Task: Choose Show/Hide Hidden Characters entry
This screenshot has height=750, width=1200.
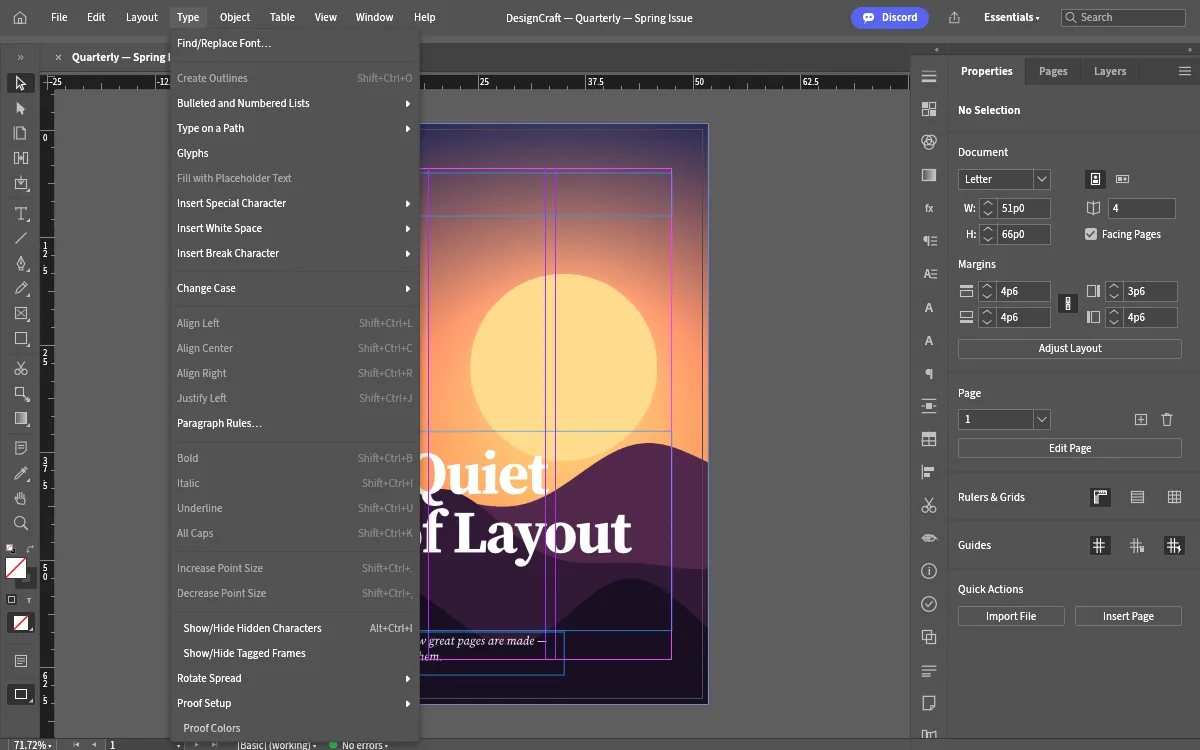Action: (x=295, y=628)
